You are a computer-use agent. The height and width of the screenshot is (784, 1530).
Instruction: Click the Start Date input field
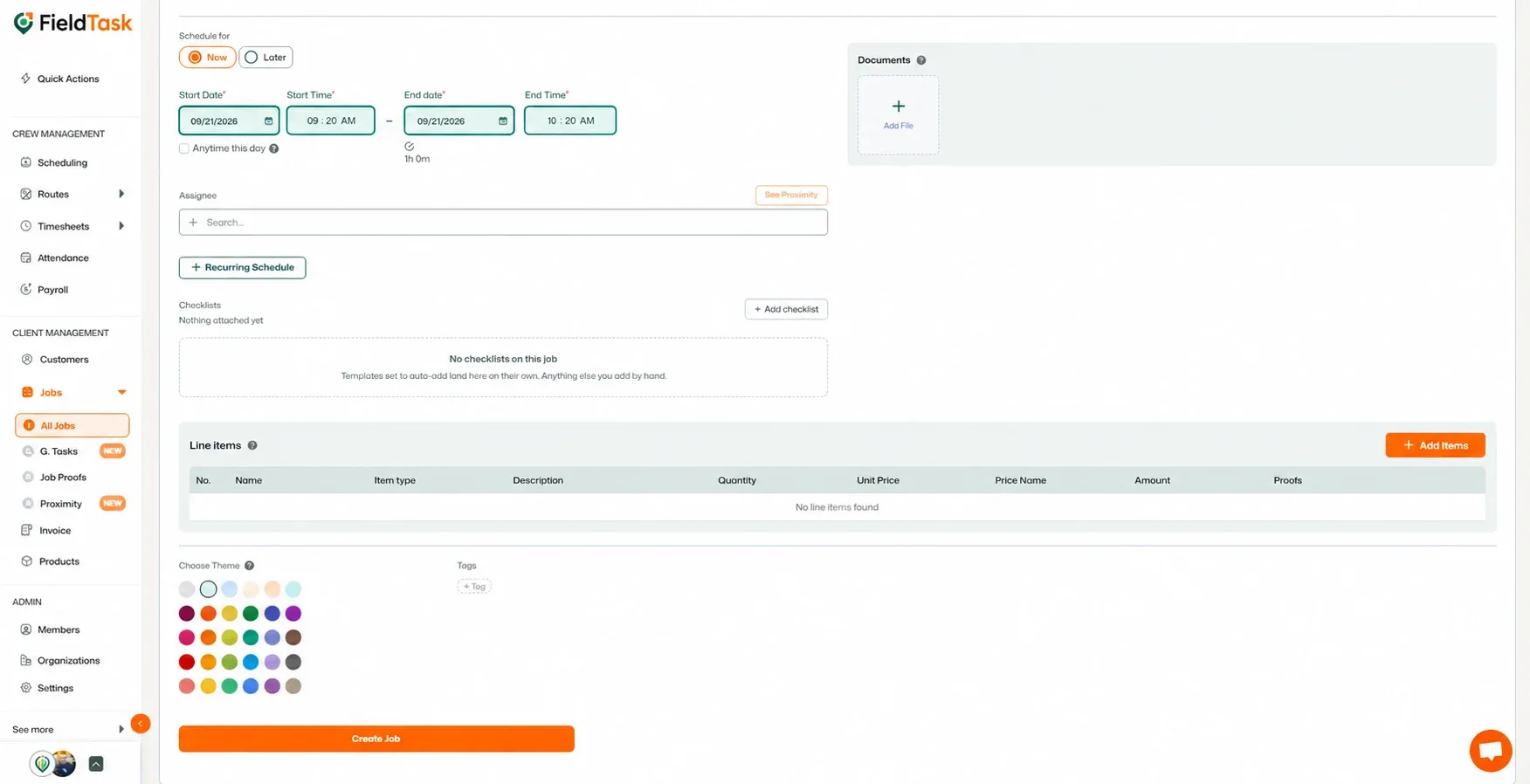229,120
